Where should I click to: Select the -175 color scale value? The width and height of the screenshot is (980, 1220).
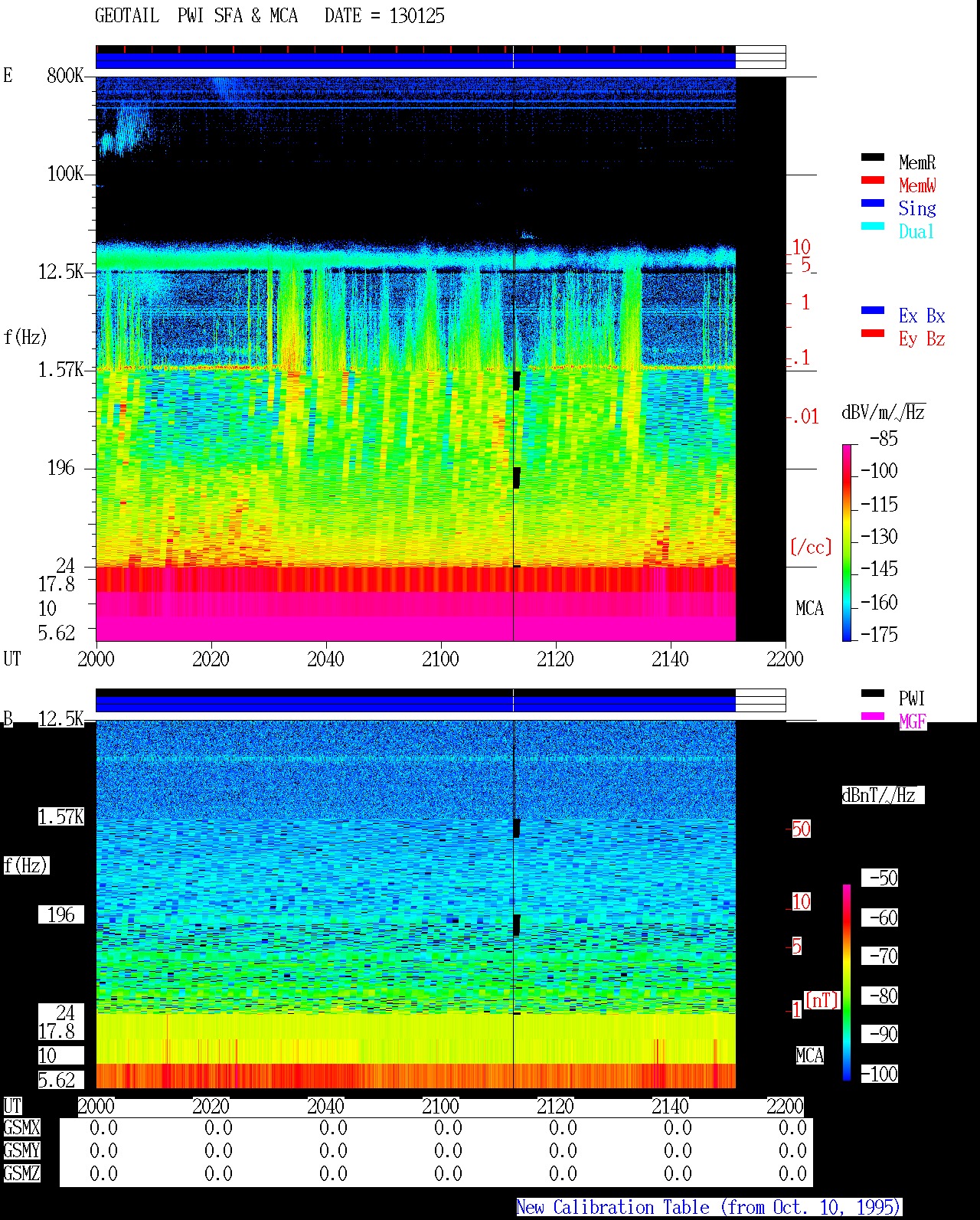879,634
